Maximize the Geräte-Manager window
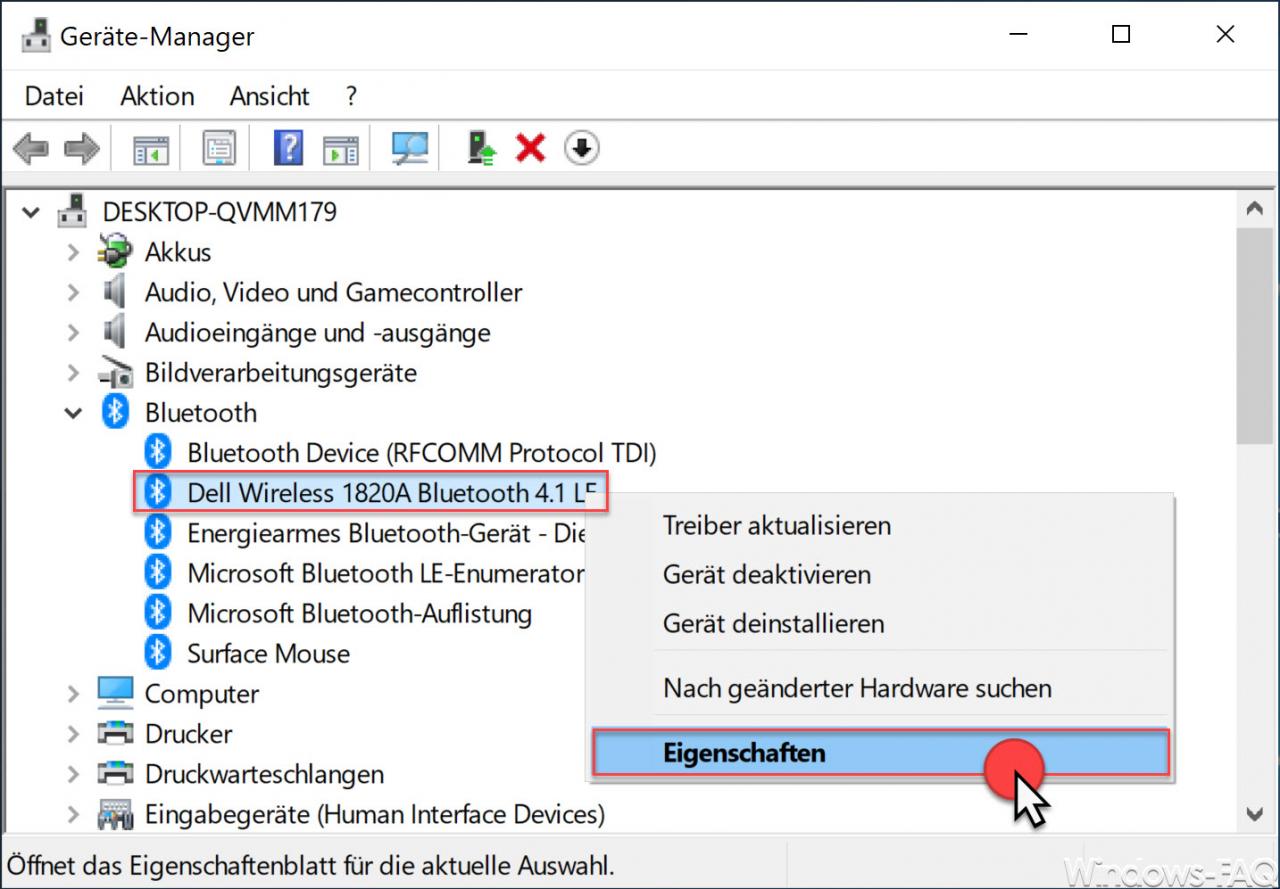 click(x=1121, y=35)
